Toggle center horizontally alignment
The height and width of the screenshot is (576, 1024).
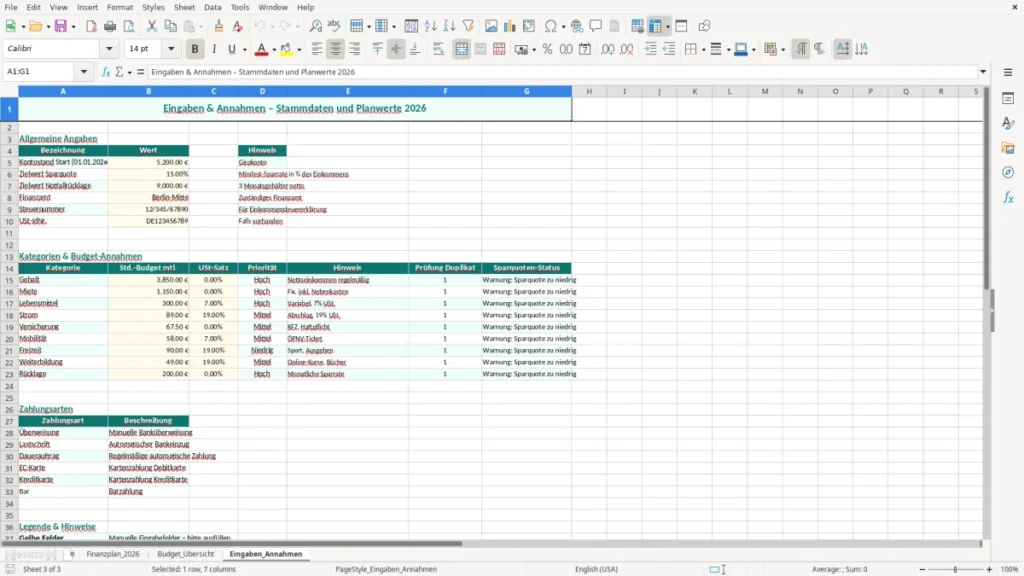(x=336, y=49)
